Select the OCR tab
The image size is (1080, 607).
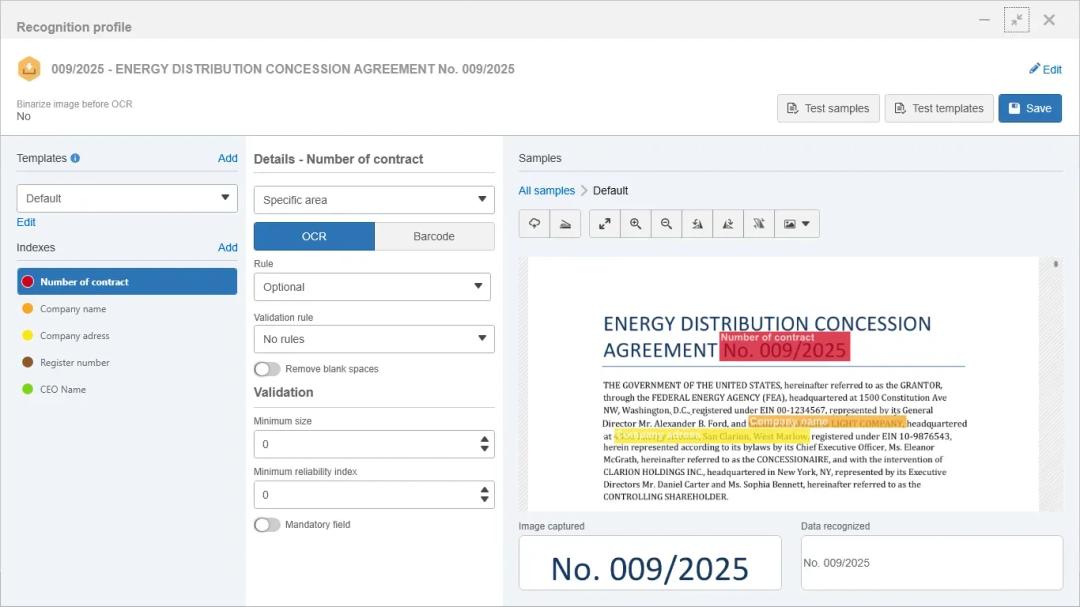[x=314, y=237]
